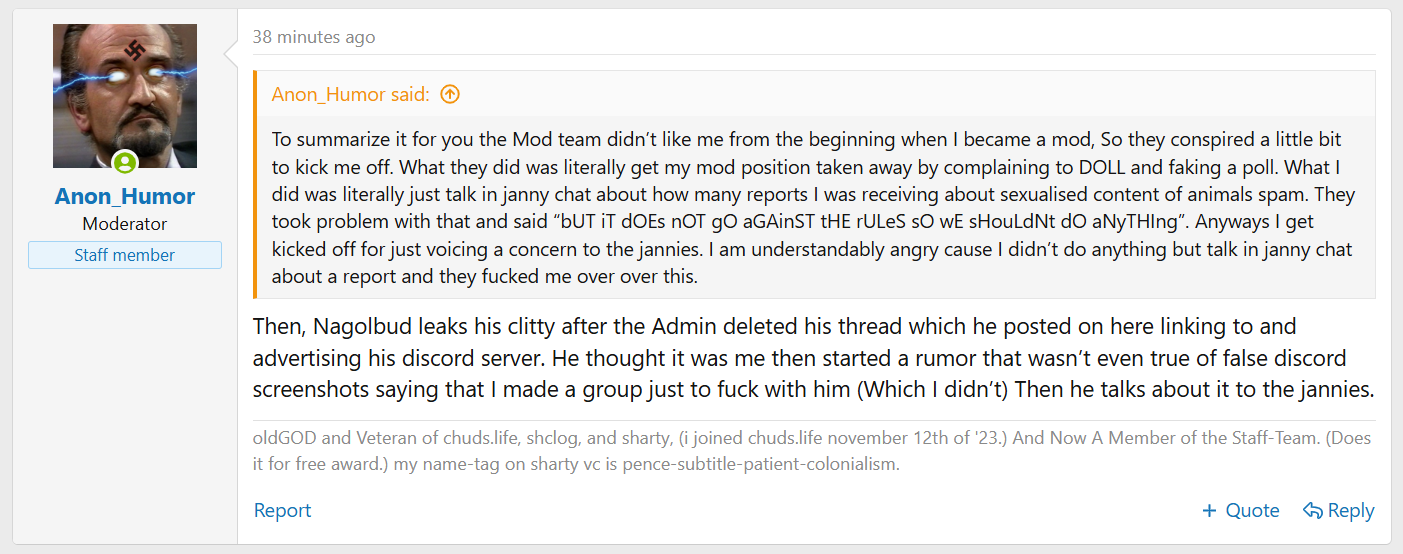Click the Staff member badge

click(125, 255)
